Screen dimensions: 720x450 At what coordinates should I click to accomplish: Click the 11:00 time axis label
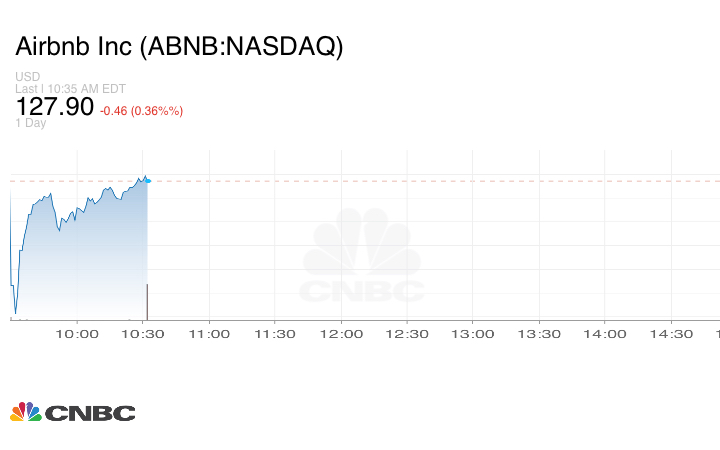tap(209, 334)
